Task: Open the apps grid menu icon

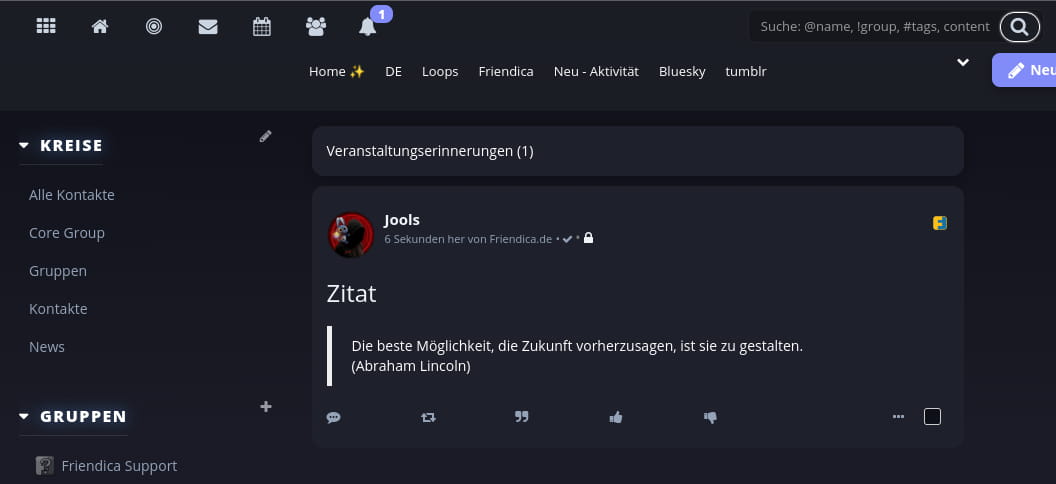Action: (46, 27)
